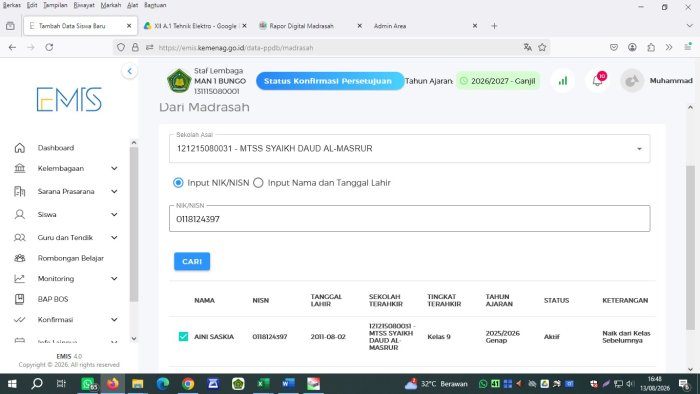700x394 pixels.
Task: Open notifications bell icon
Action: pos(597,81)
